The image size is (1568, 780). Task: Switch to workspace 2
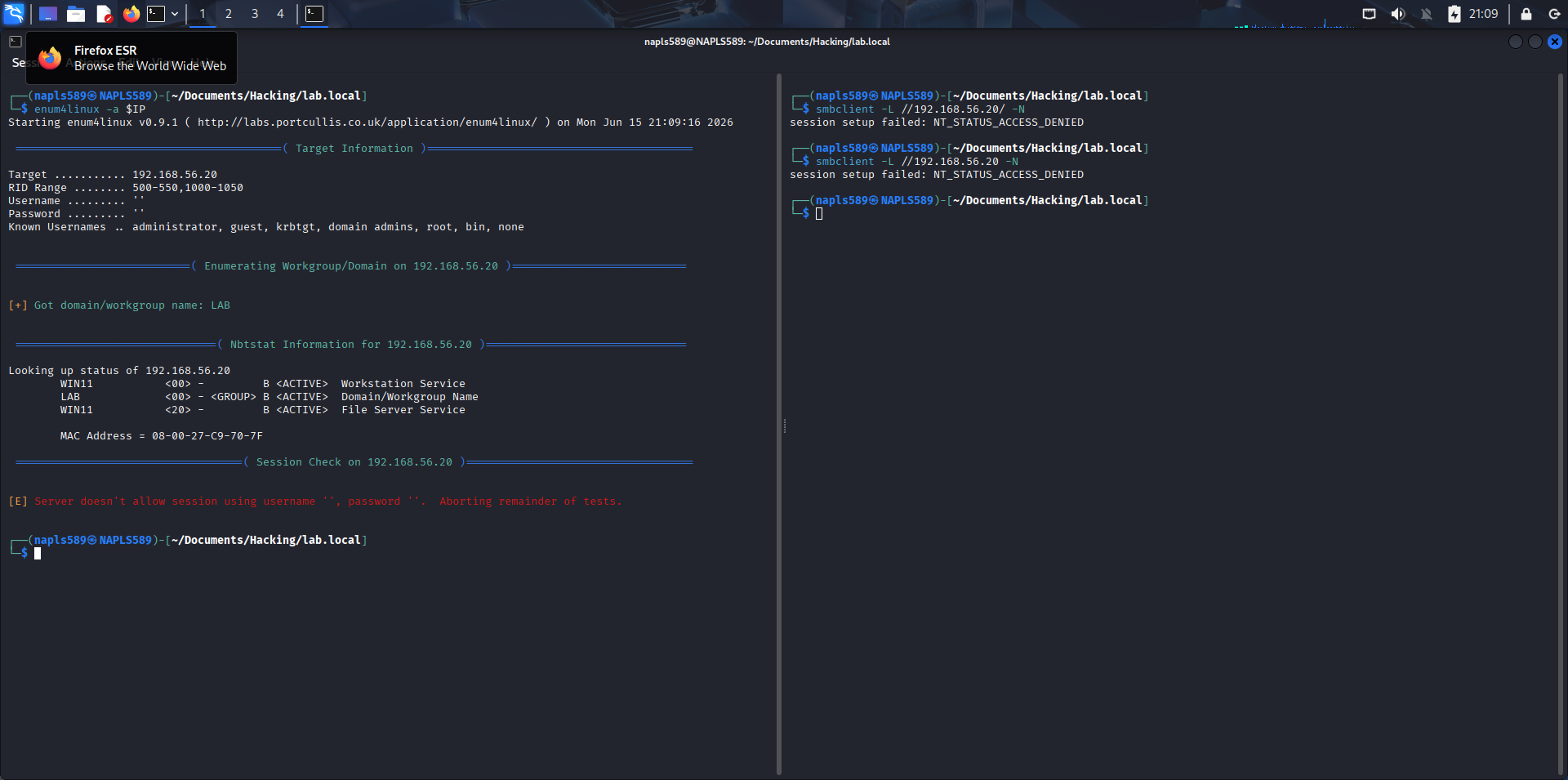tap(229, 14)
